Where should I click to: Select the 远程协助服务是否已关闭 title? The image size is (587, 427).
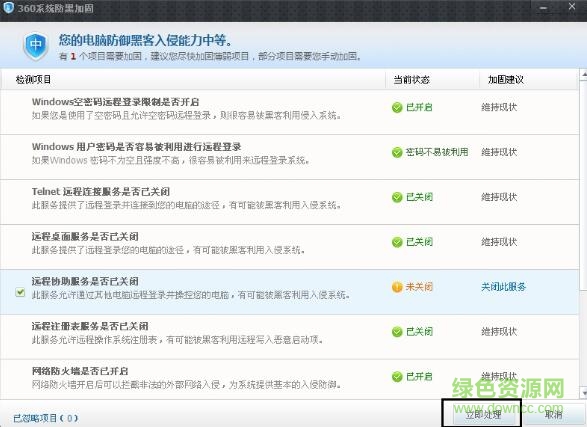click(x=85, y=281)
